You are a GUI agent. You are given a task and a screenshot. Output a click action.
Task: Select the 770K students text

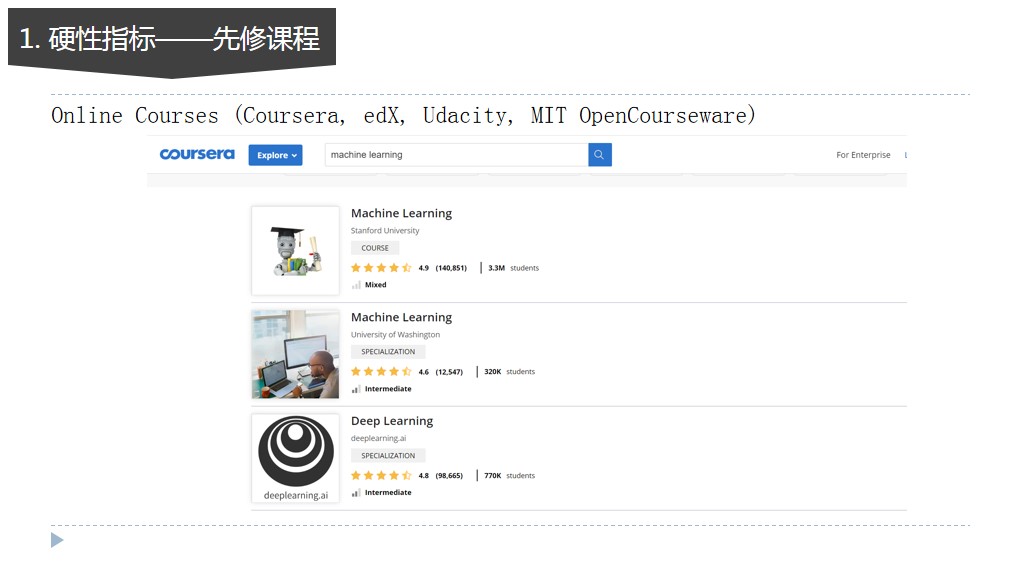509,476
